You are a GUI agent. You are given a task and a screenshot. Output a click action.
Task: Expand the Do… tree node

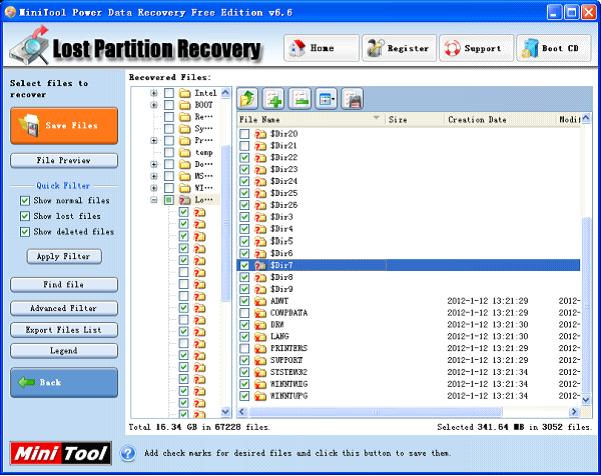[154, 164]
